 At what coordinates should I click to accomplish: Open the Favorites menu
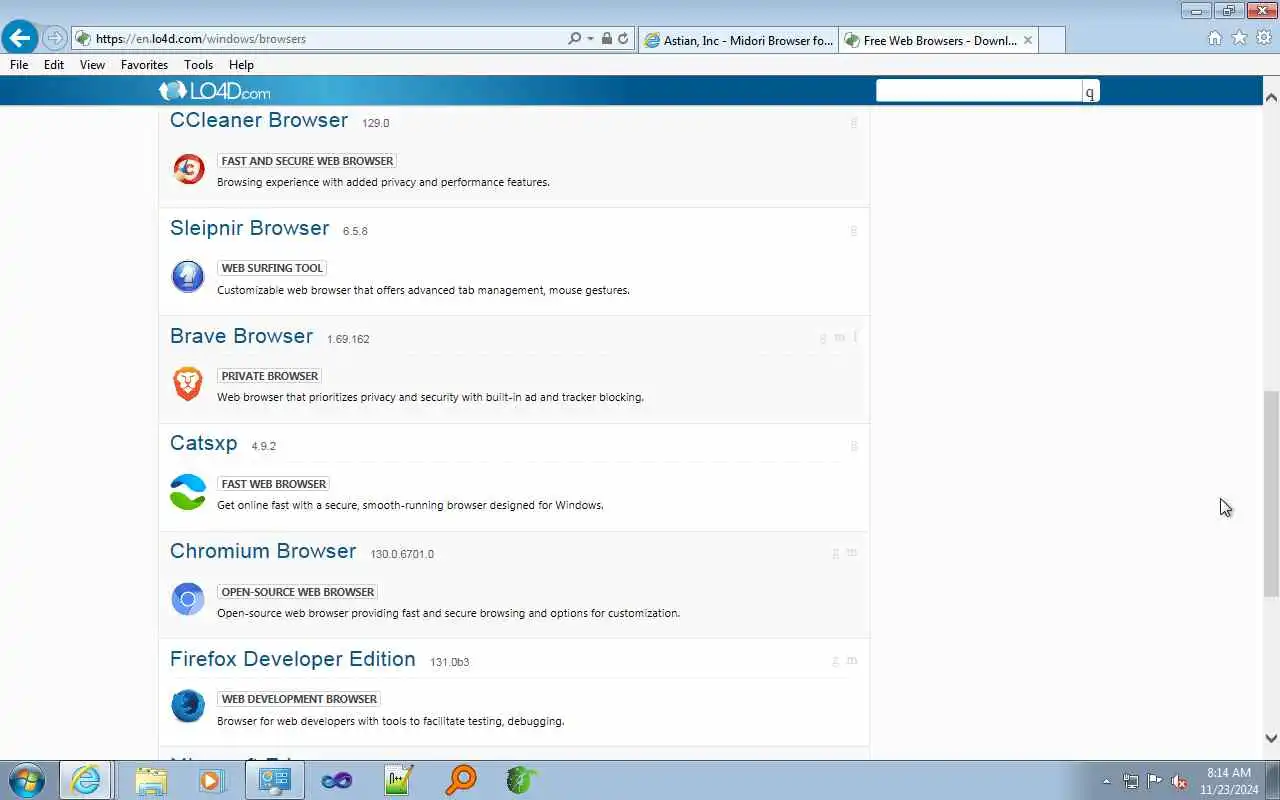(144, 64)
